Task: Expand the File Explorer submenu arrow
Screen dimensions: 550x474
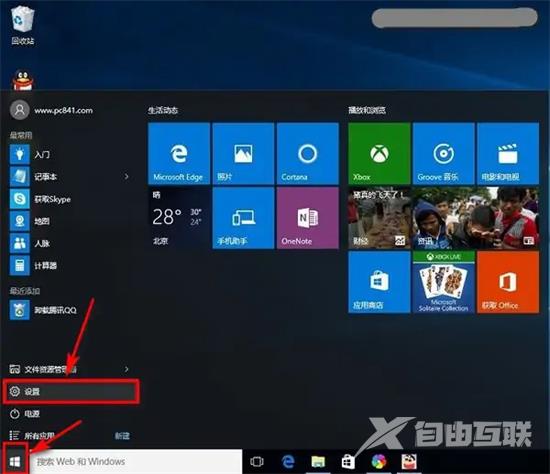Action: click(127, 369)
